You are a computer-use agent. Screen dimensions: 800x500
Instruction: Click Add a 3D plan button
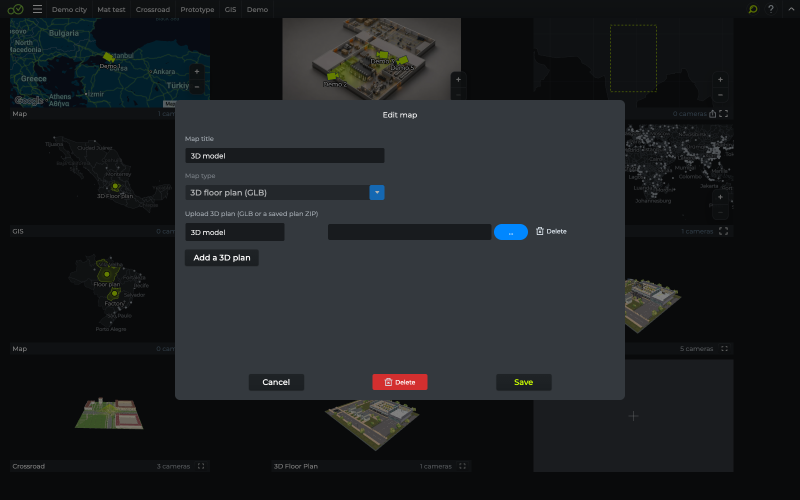[222, 258]
